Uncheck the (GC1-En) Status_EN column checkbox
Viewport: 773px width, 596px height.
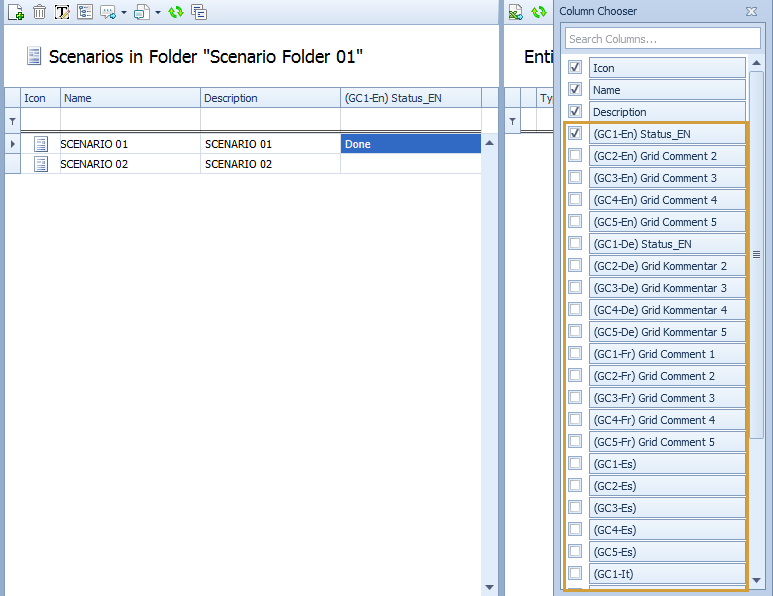(x=575, y=133)
